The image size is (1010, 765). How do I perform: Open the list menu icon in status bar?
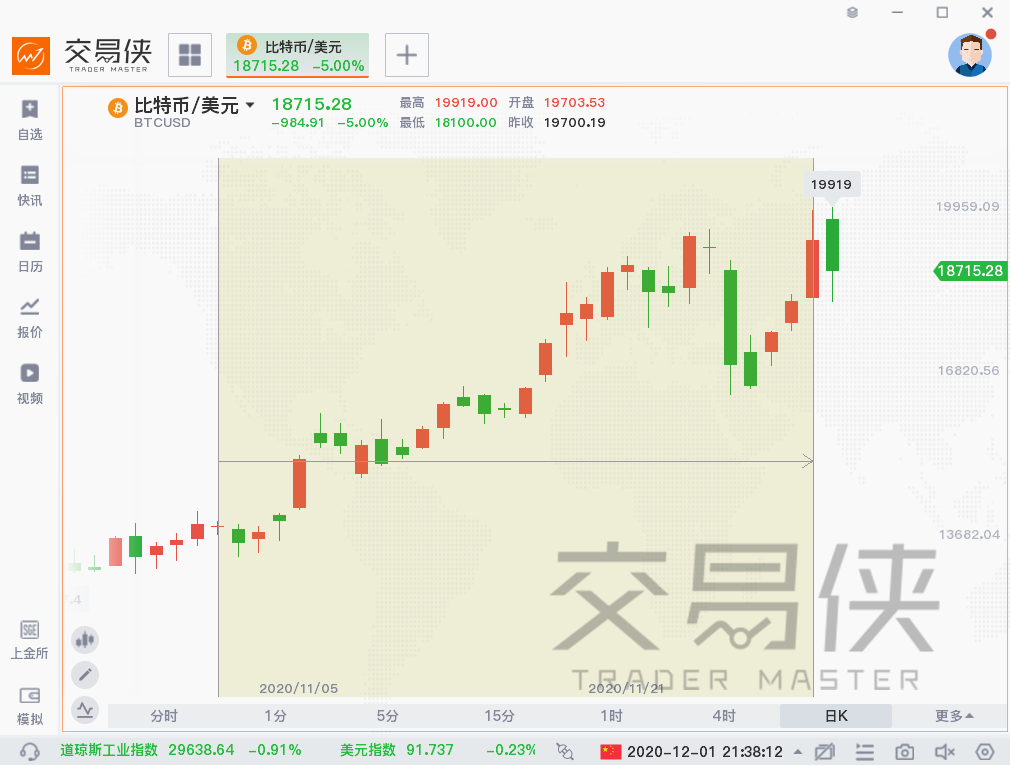[864, 751]
